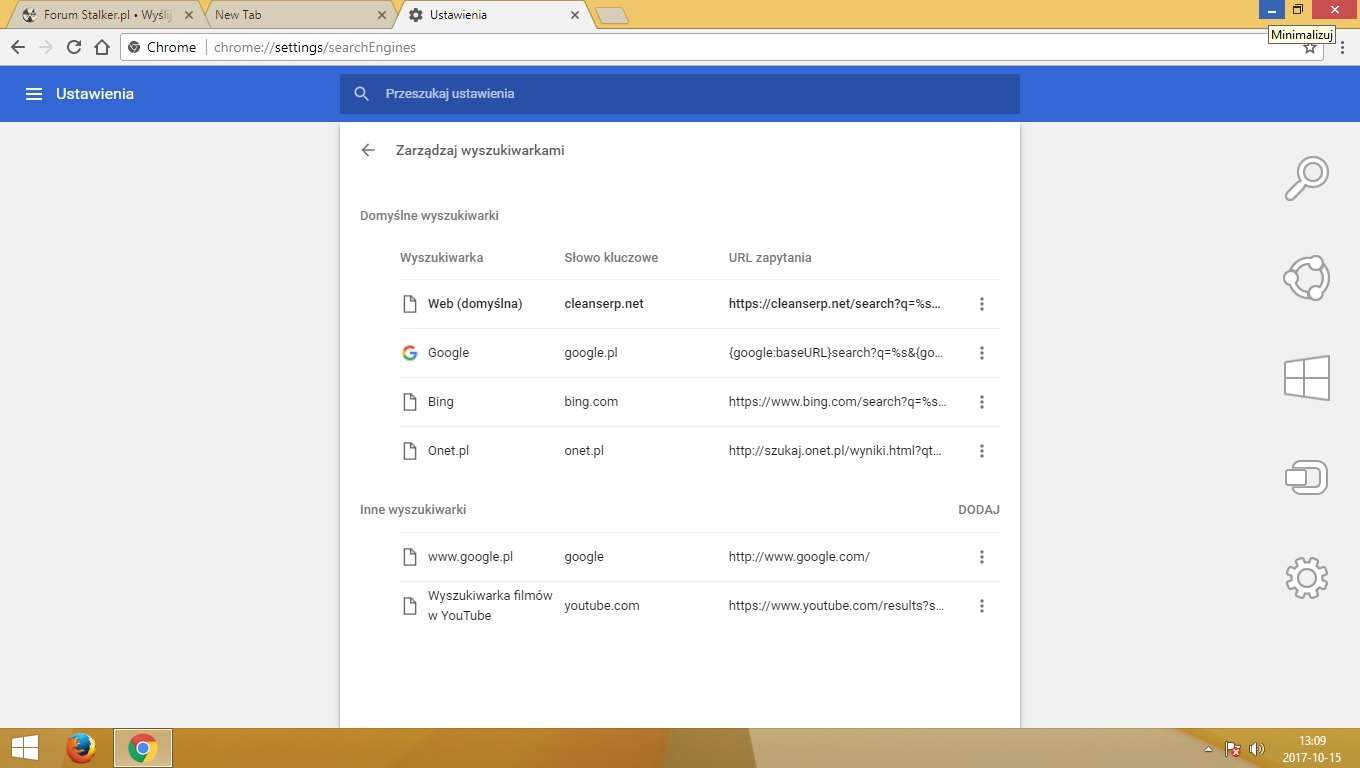This screenshot has height=768, width=1360.
Task: Click the Inne wyszukiwarki heading
Action: (x=413, y=510)
